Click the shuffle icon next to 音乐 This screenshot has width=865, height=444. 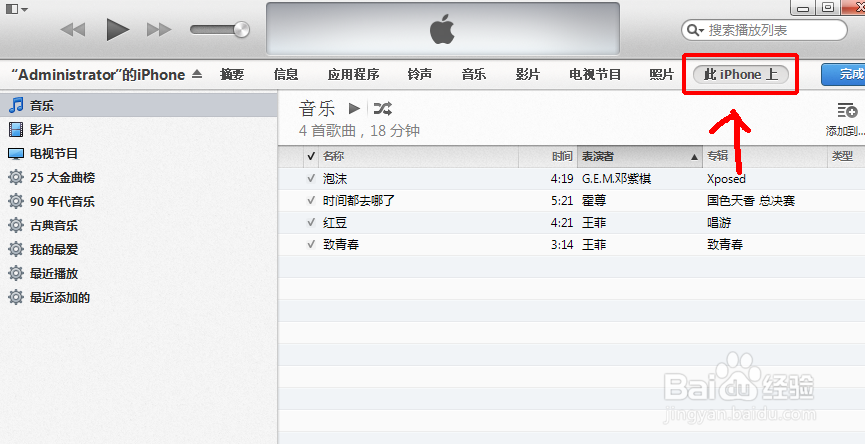[x=382, y=109]
